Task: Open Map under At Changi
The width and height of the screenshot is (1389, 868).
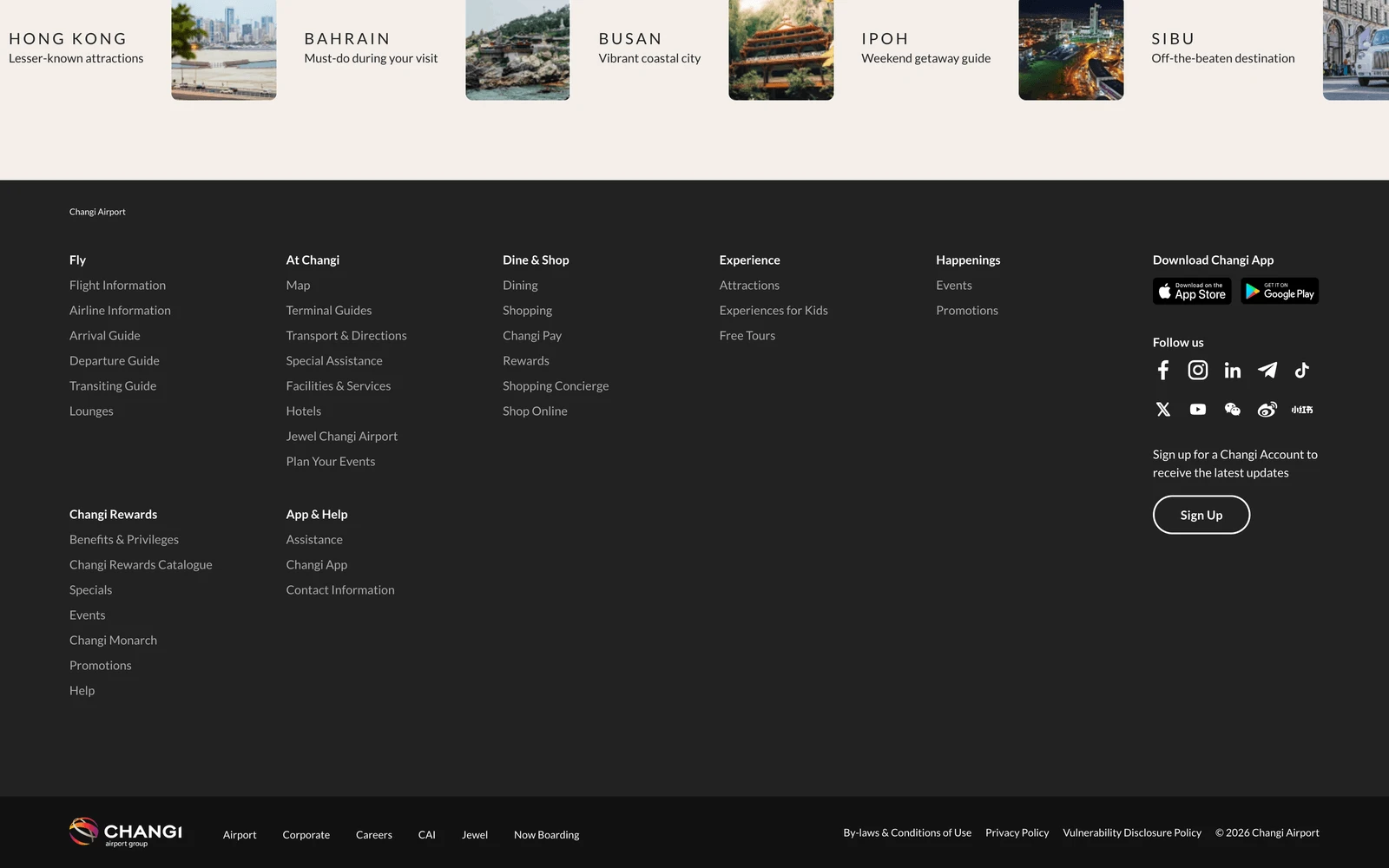Action: (x=298, y=286)
